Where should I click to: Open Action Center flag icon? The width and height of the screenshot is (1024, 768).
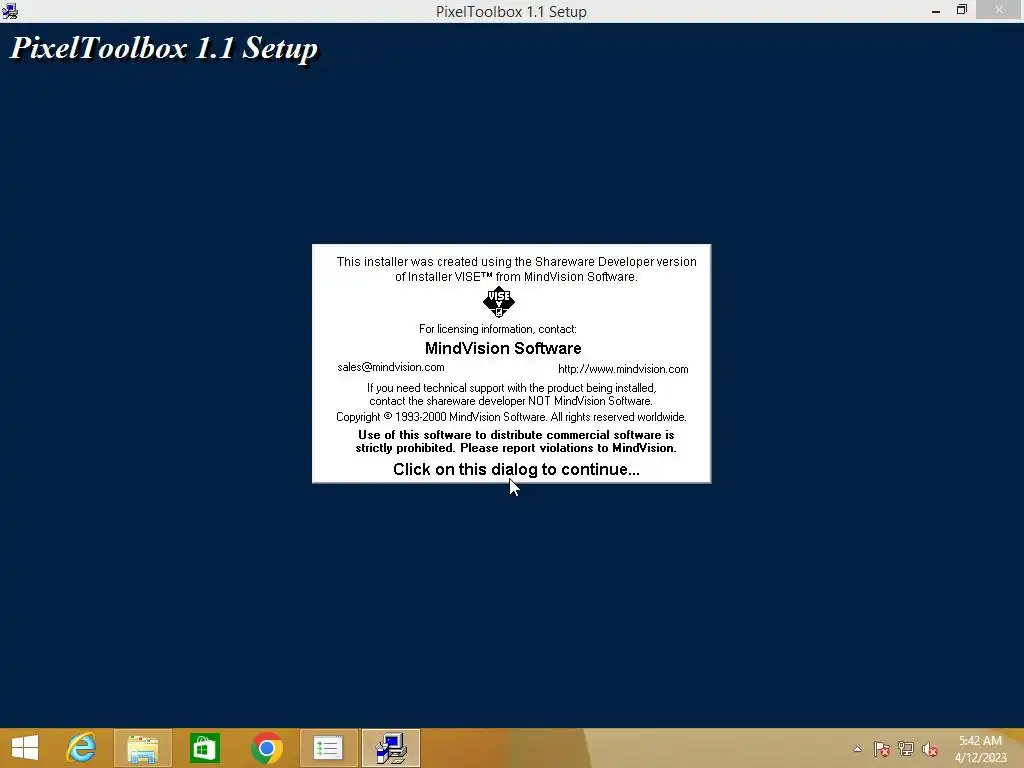(x=882, y=749)
